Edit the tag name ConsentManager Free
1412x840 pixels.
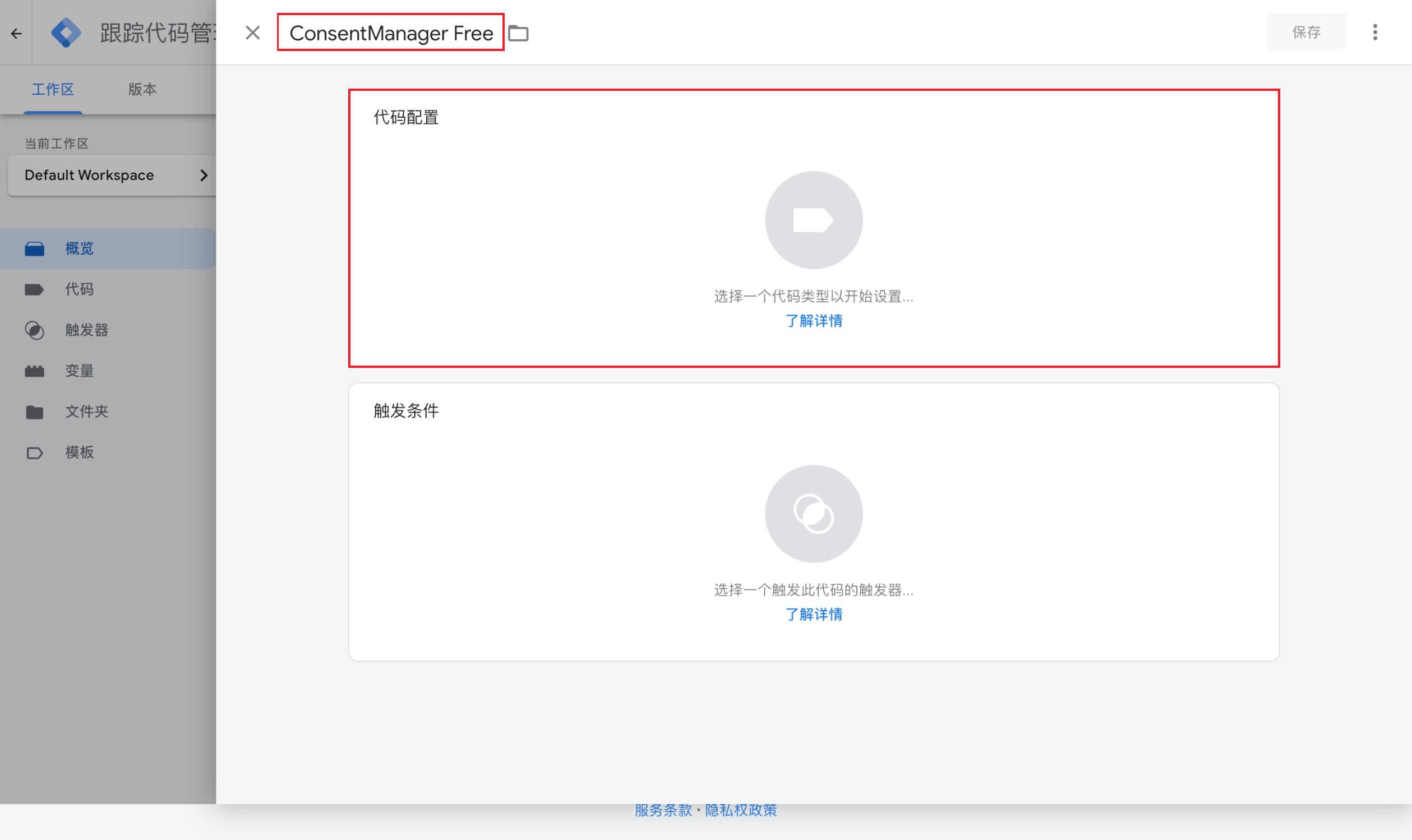click(x=390, y=33)
